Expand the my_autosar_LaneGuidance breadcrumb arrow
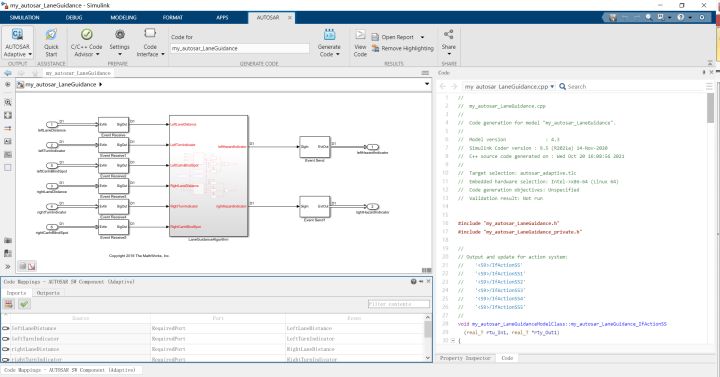This screenshot has width=720, height=377. pos(101,84)
